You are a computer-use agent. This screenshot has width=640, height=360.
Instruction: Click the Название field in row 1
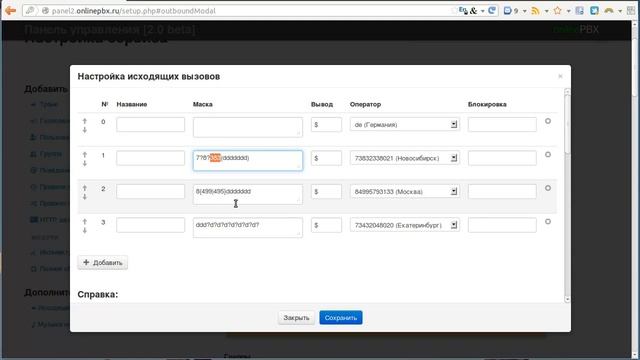(x=150, y=158)
